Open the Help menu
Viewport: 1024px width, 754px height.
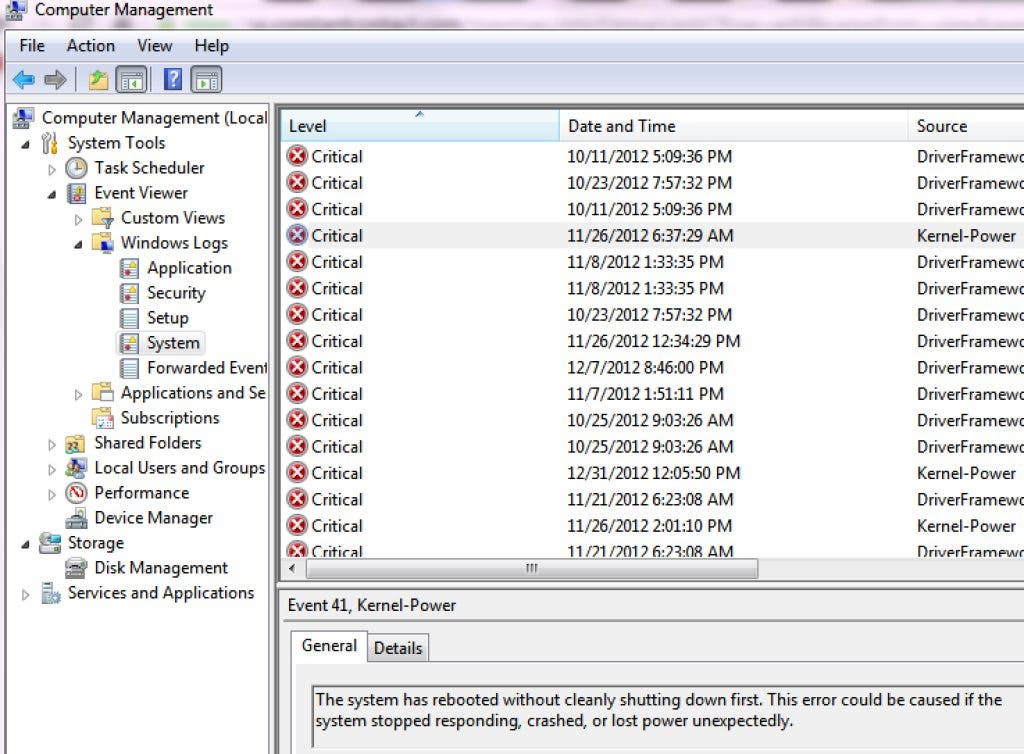pyautogui.click(x=212, y=46)
